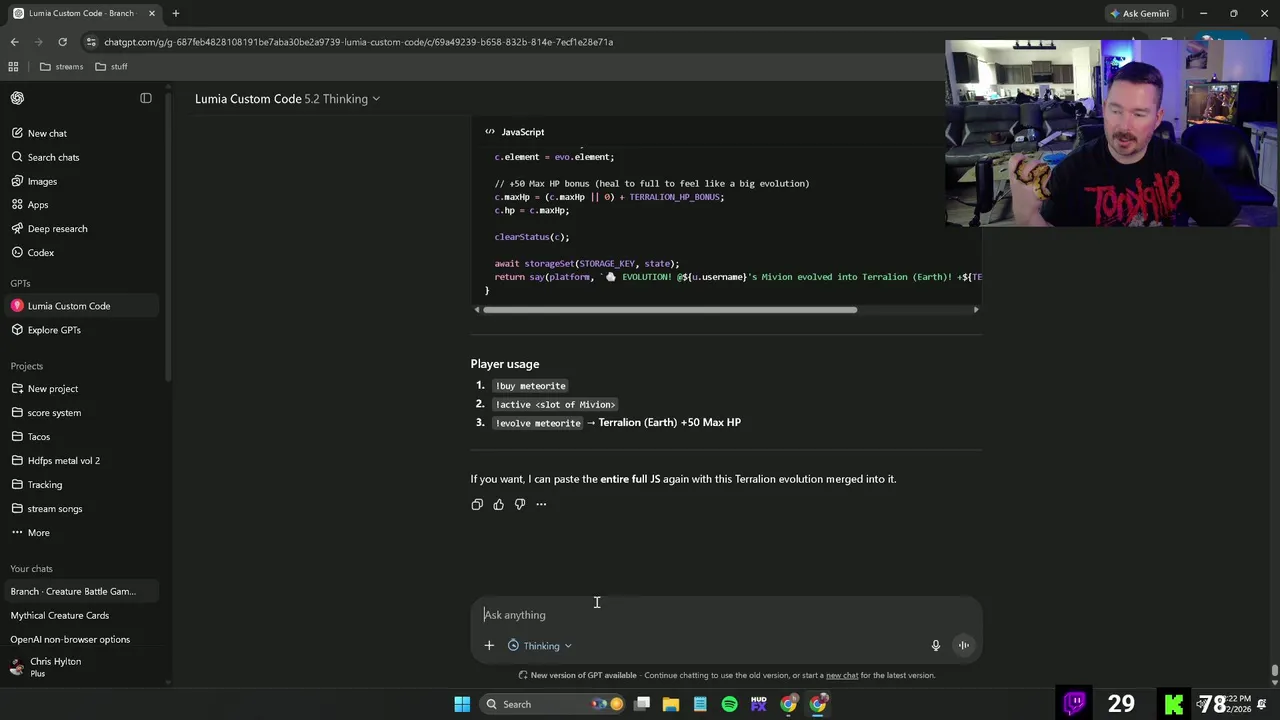Open the Thinking mode dropdown in composer
Screen dimensions: 1280x720
pos(540,646)
